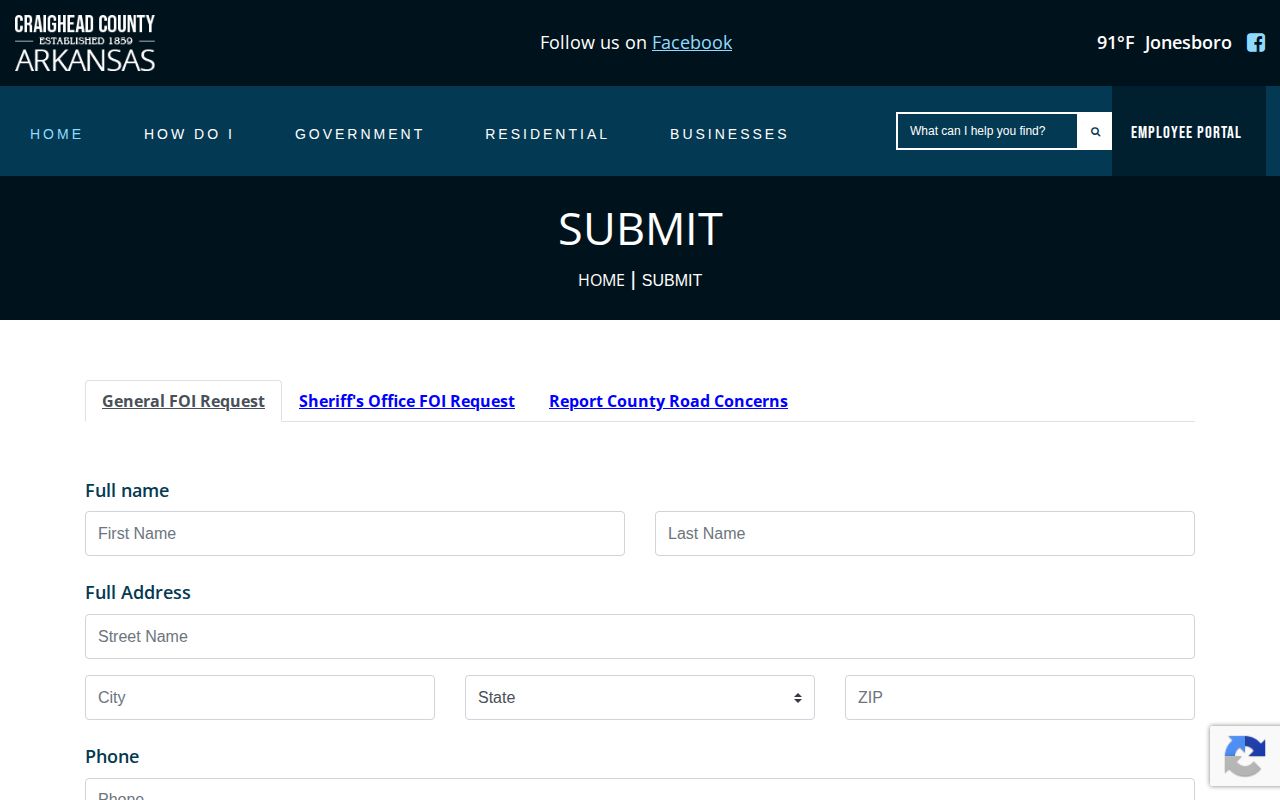Click the search magnifier button
Image resolution: width=1280 pixels, height=800 pixels.
tap(1095, 131)
